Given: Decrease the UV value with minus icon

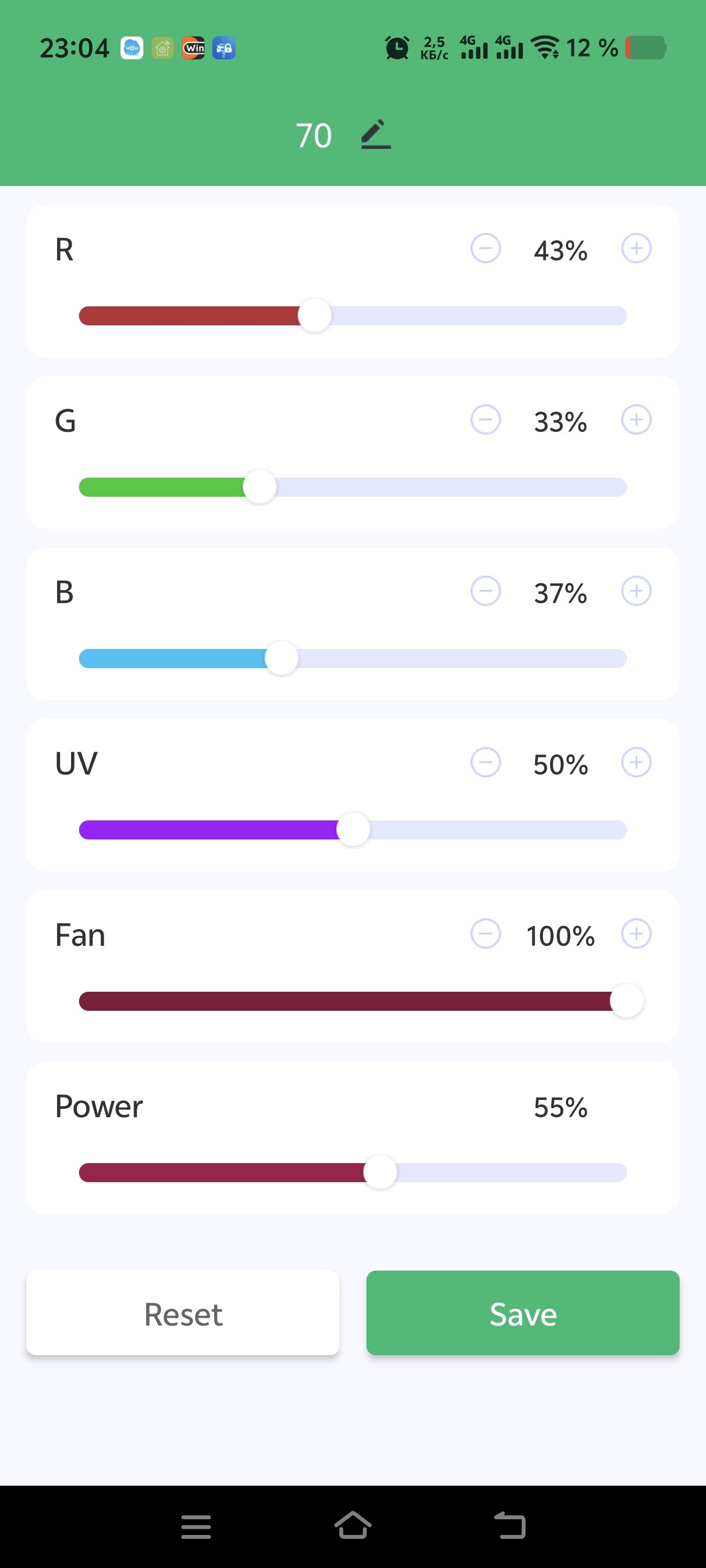Looking at the screenshot, I should 485,763.
